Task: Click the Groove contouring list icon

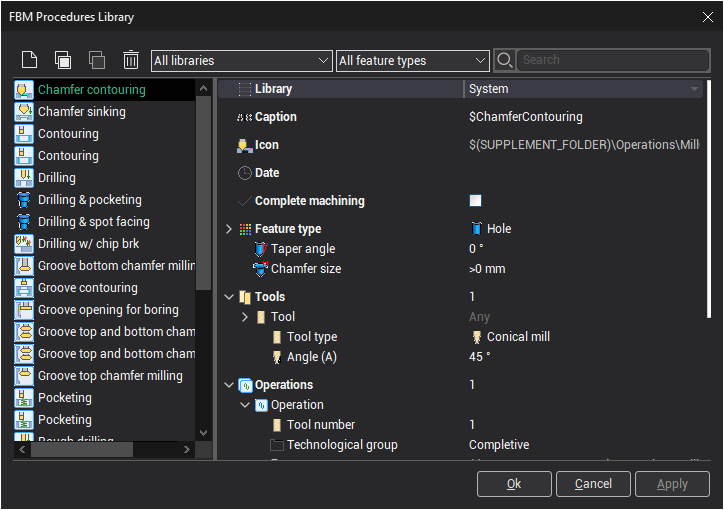Action: tap(24, 288)
